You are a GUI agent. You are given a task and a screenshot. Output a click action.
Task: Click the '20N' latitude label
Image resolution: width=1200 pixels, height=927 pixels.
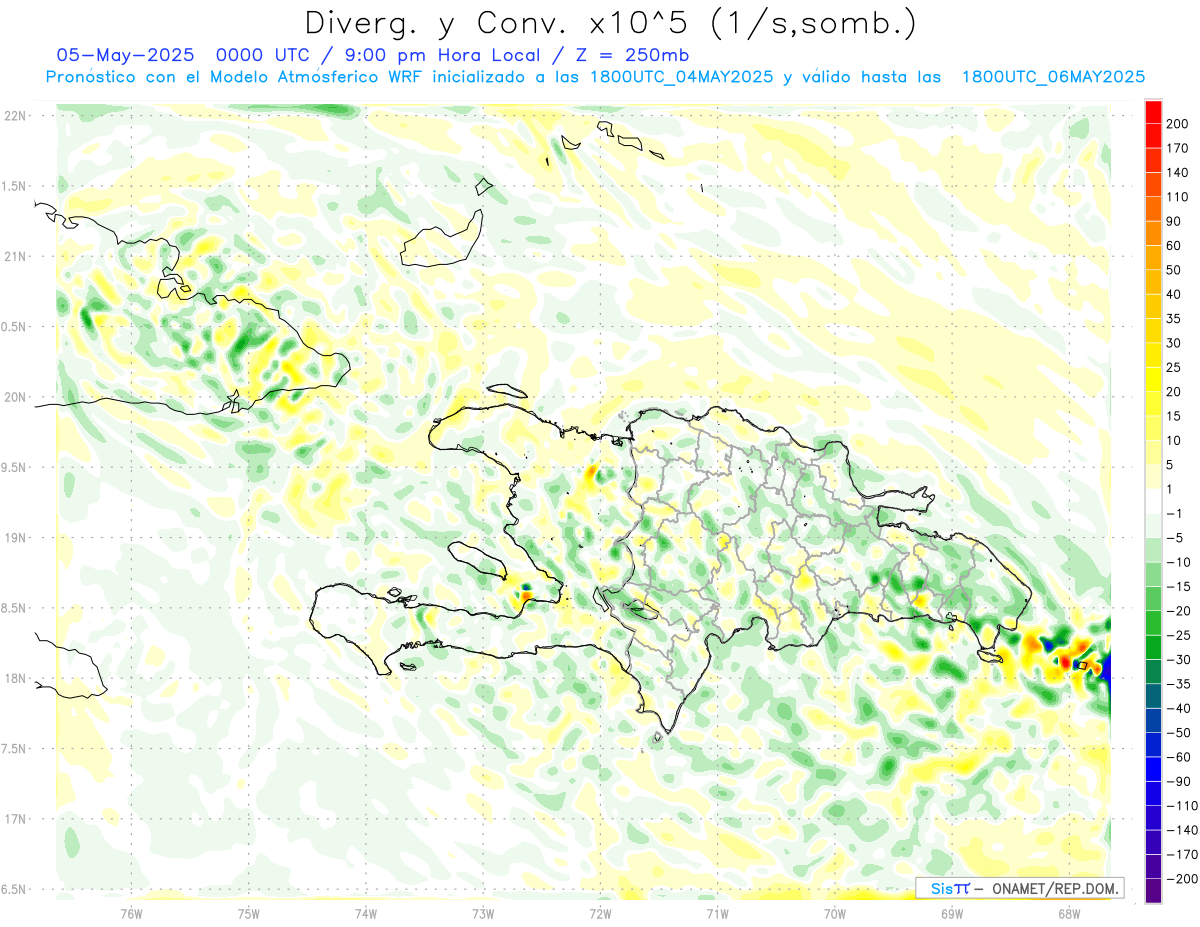click(x=15, y=397)
